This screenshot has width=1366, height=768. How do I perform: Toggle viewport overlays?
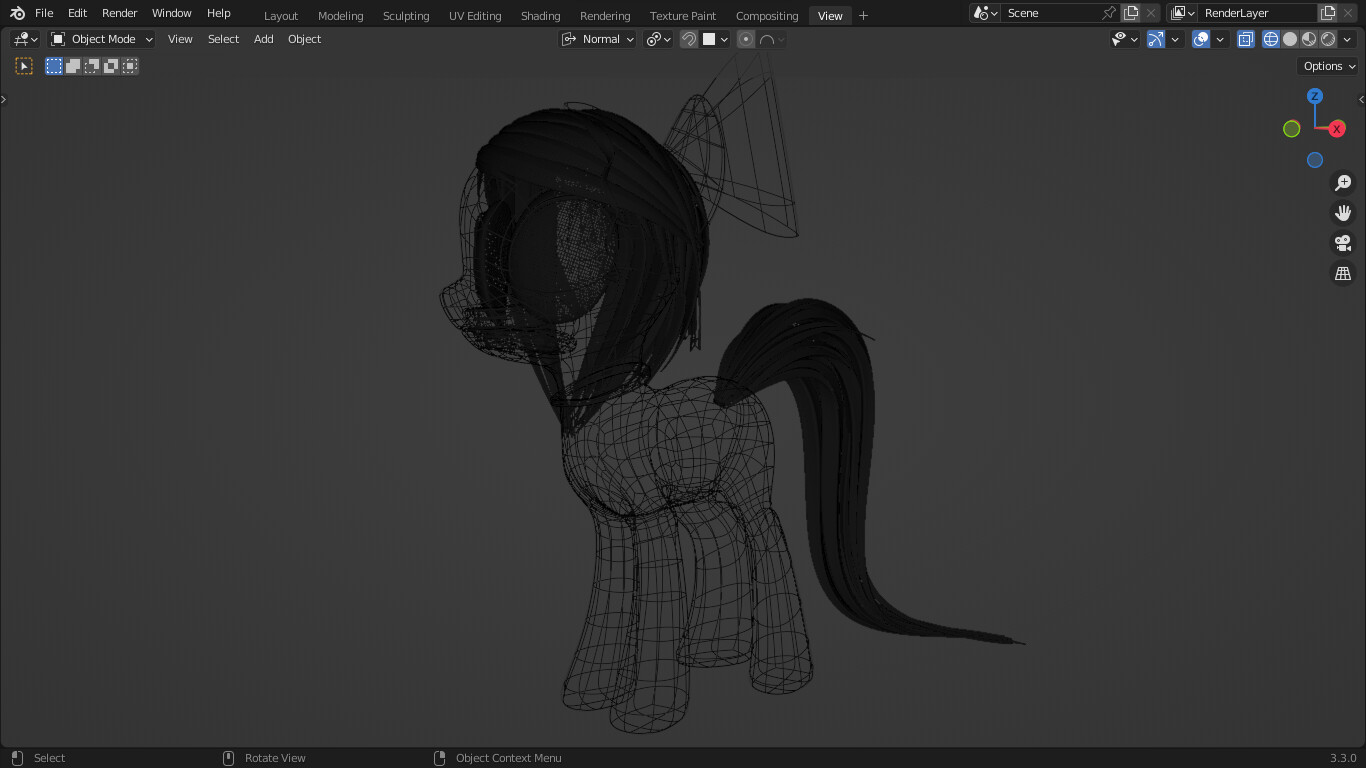point(1201,39)
